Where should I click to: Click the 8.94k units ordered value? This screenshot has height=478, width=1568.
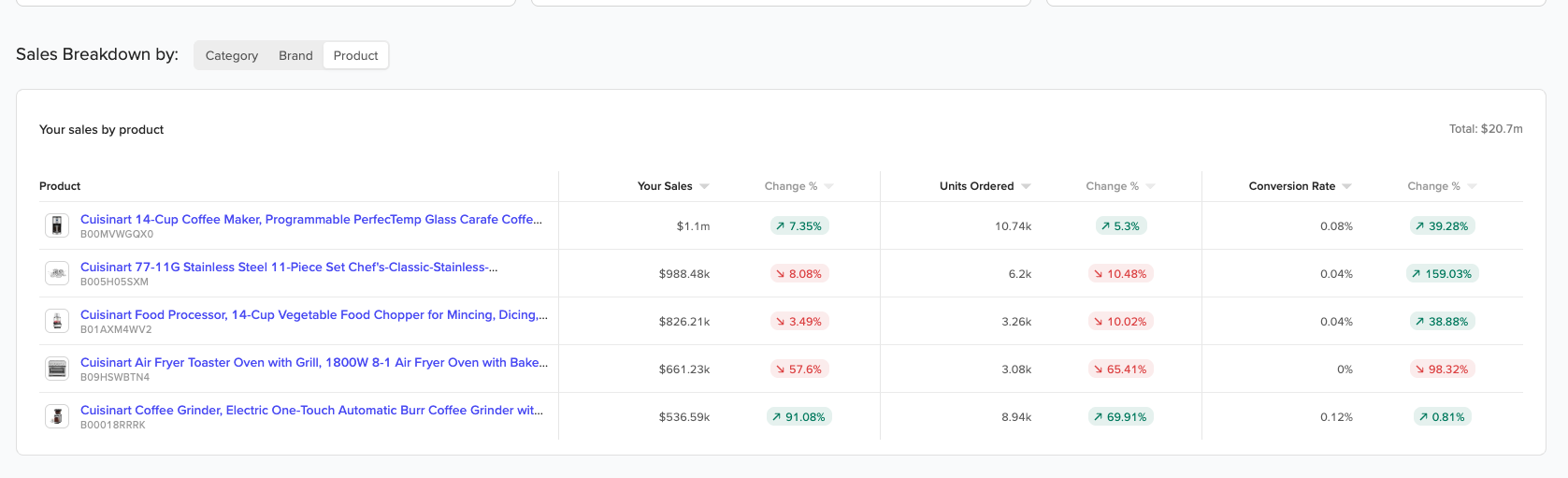pyautogui.click(x=1016, y=417)
